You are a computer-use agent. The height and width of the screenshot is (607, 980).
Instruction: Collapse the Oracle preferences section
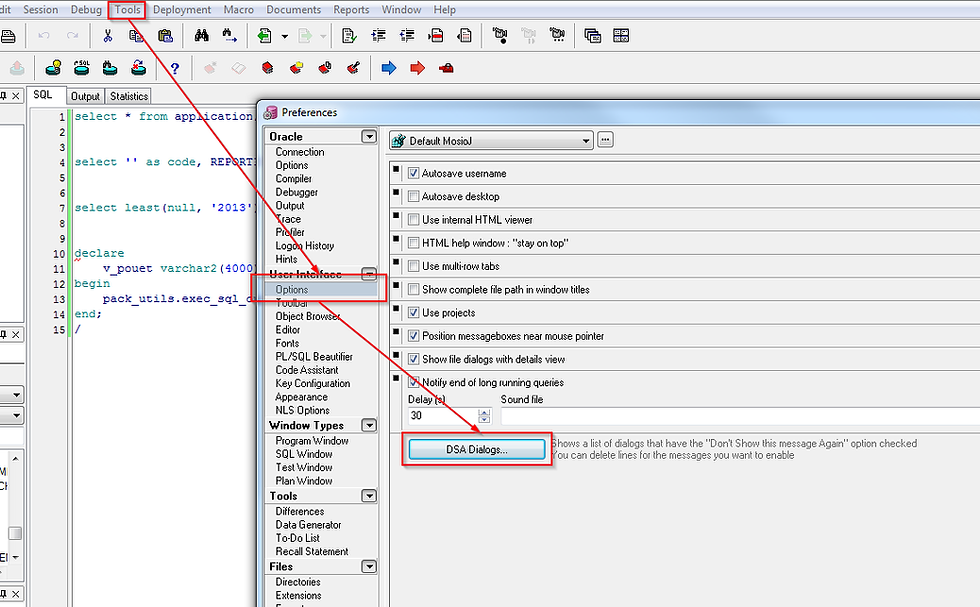click(369, 136)
